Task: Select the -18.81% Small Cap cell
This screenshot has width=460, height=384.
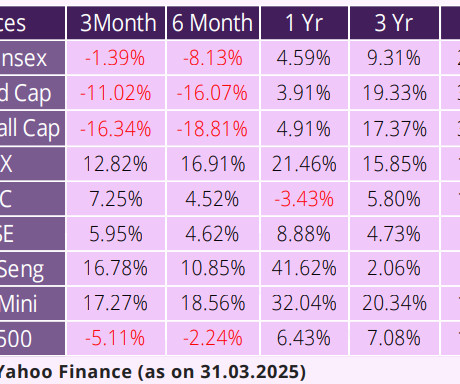Action: (213, 128)
